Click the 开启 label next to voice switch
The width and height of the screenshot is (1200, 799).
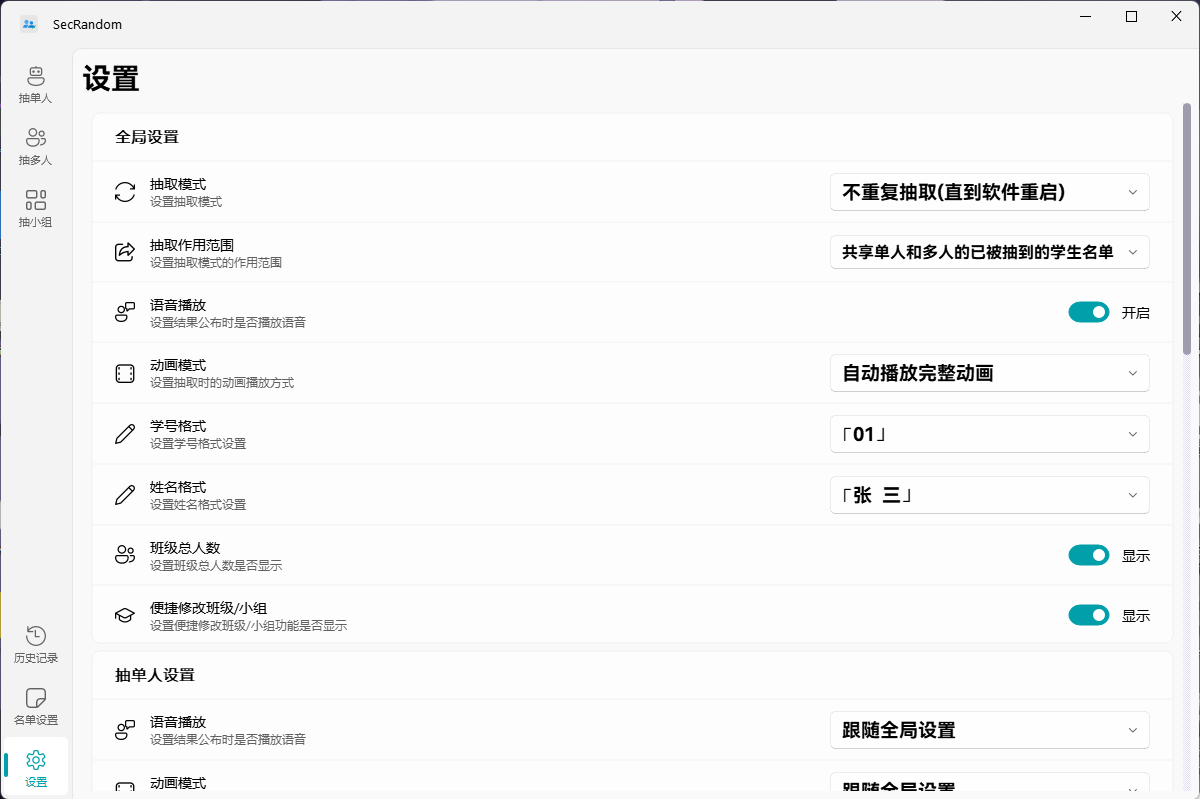(x=1136, y=313)
